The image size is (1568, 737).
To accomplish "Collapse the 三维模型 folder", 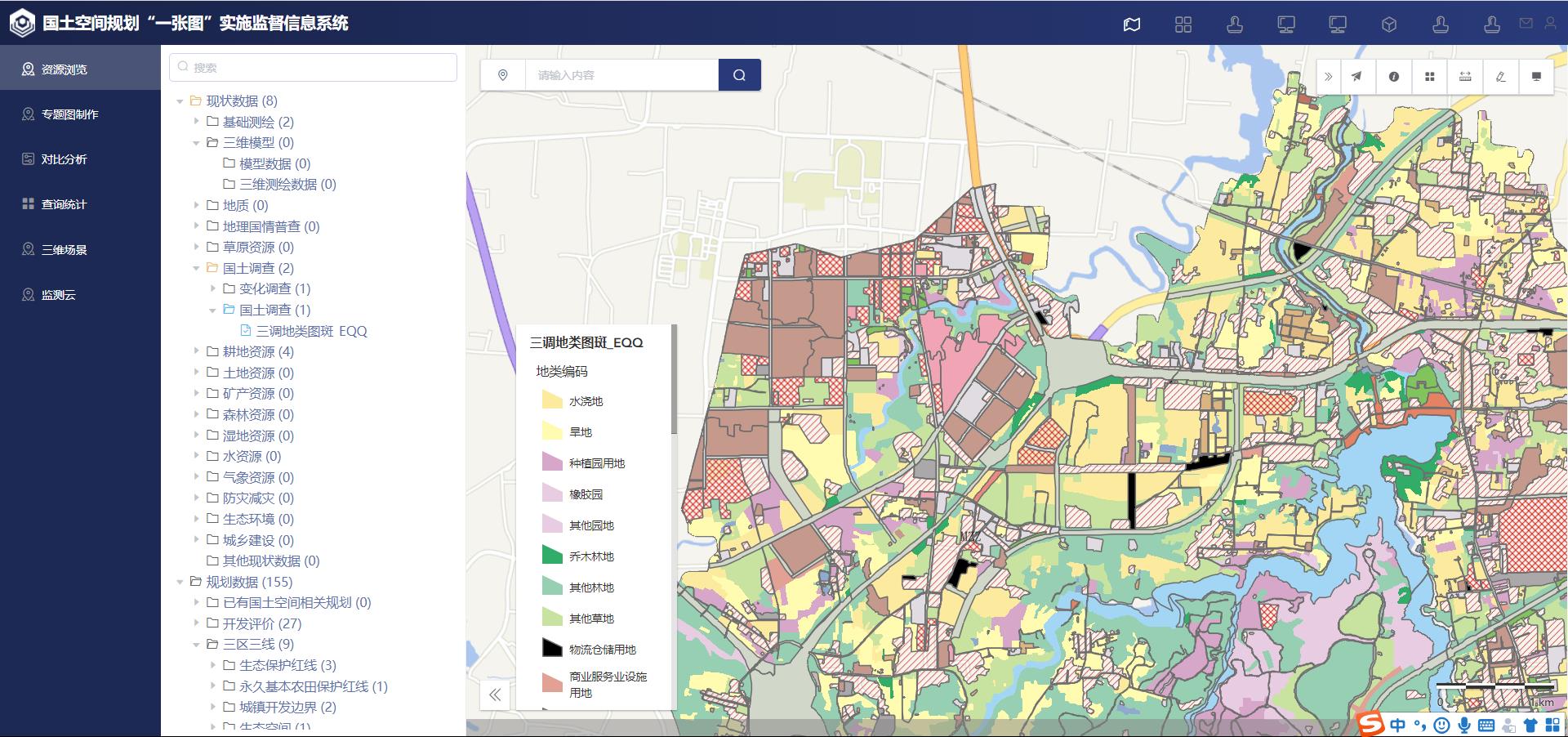I will (x=197, y=143).
